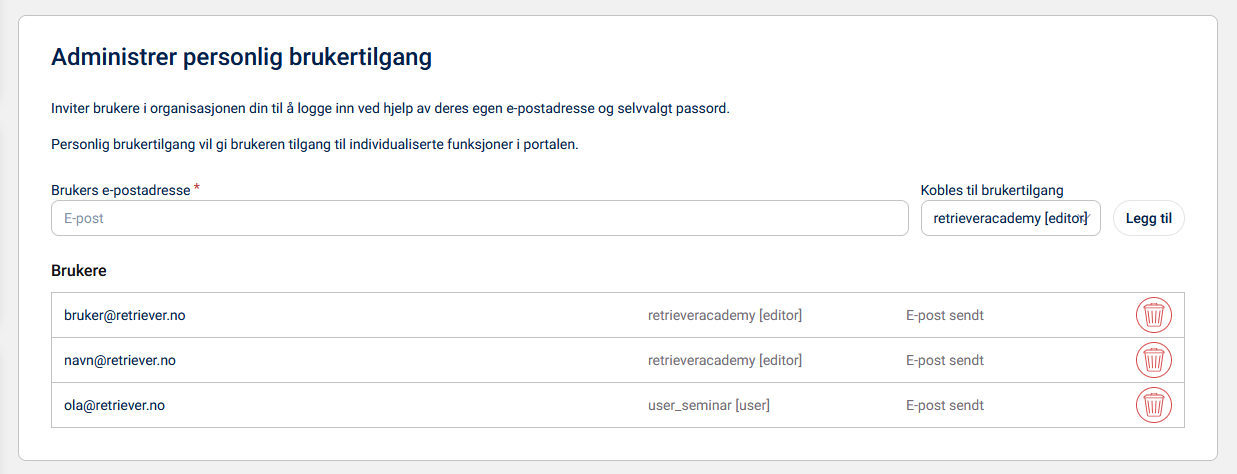Click the Brukere section heading
This screenshot has height=474, width=1237.
[x=79, y=270]
